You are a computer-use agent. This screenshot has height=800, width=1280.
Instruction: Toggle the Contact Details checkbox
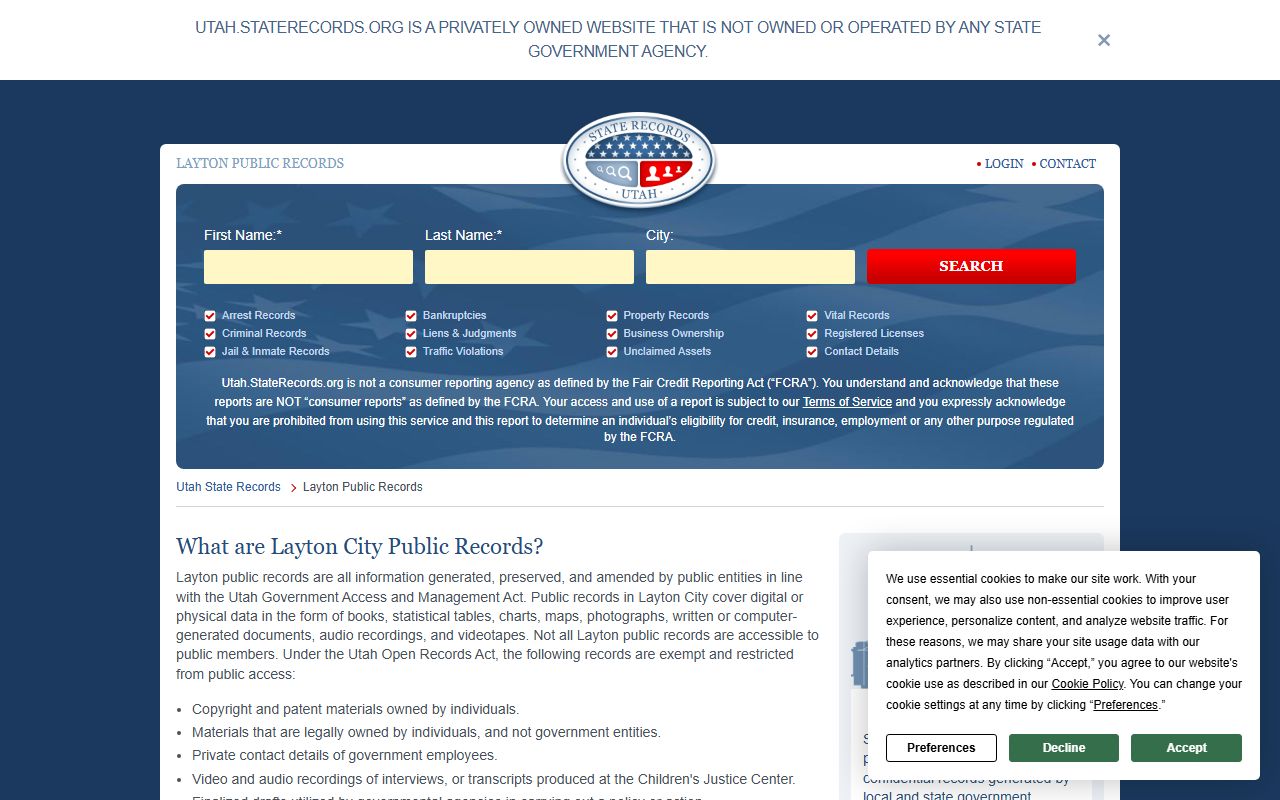pyautogui.click(x=813, y=352)
